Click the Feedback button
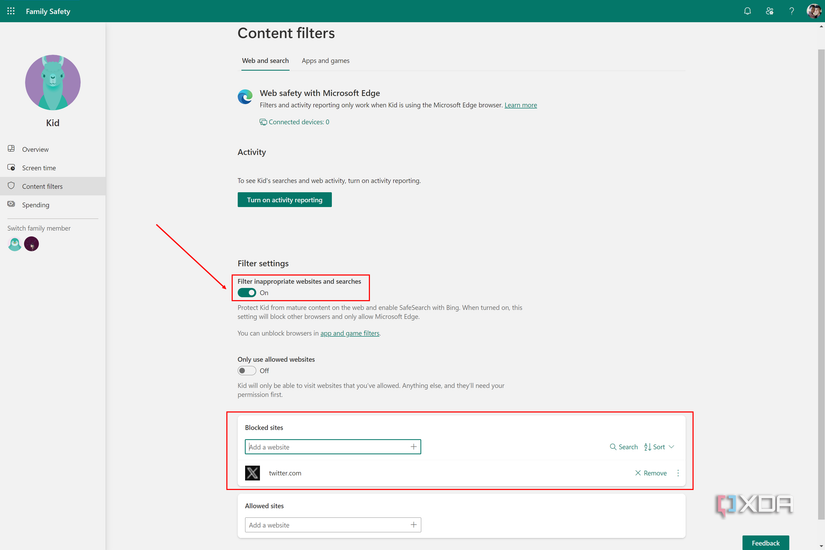The width and height of the screenshot is (825, 550). tap(766, 543)
